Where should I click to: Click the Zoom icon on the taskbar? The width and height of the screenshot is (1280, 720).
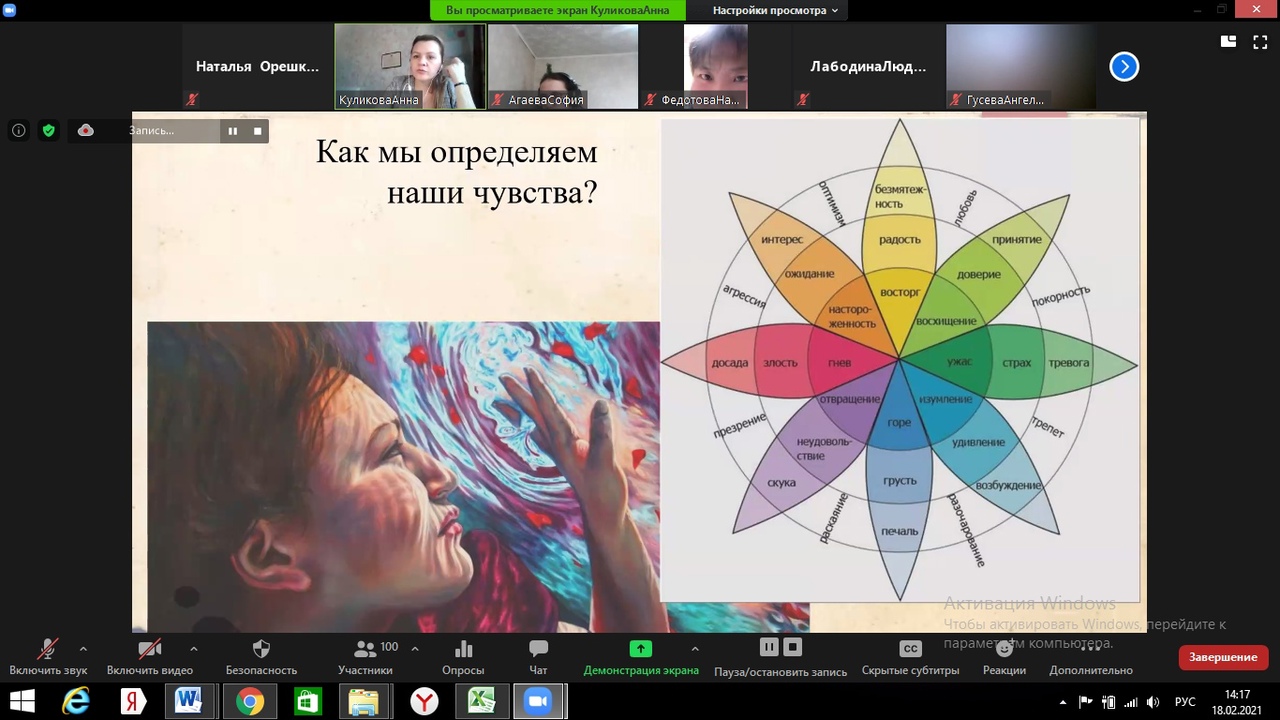click(x=539, y=702)
